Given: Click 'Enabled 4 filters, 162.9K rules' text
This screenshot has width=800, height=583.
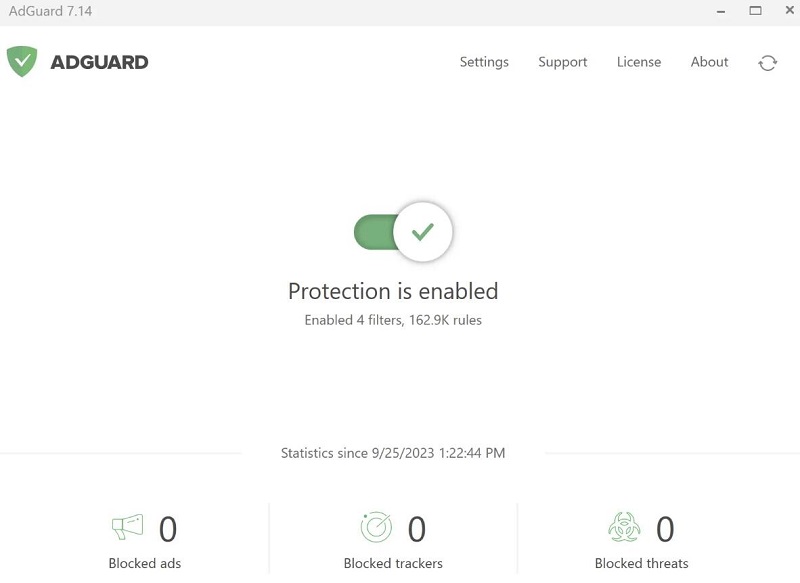Looking at the screenshot, I should [x=393, y=320].
